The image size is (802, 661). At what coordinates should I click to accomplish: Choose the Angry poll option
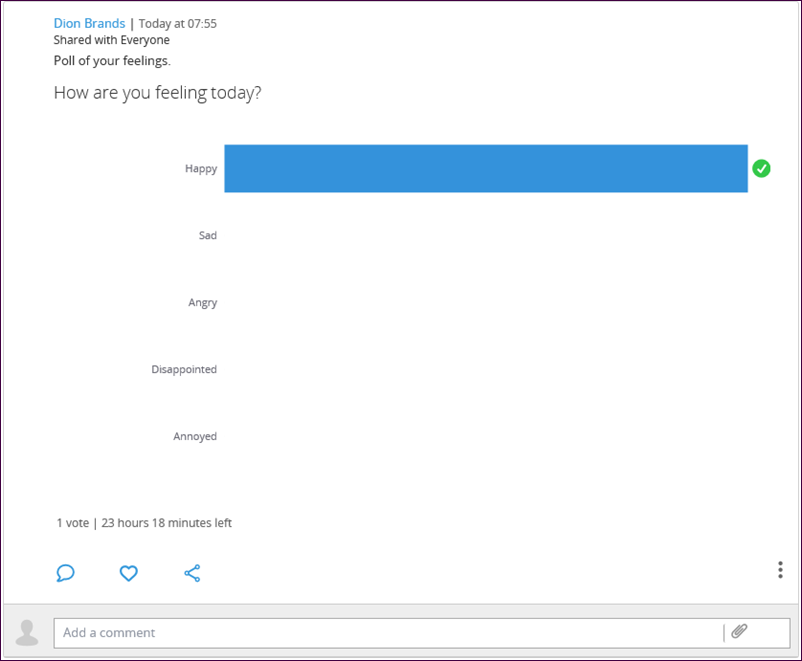(203, 303)
